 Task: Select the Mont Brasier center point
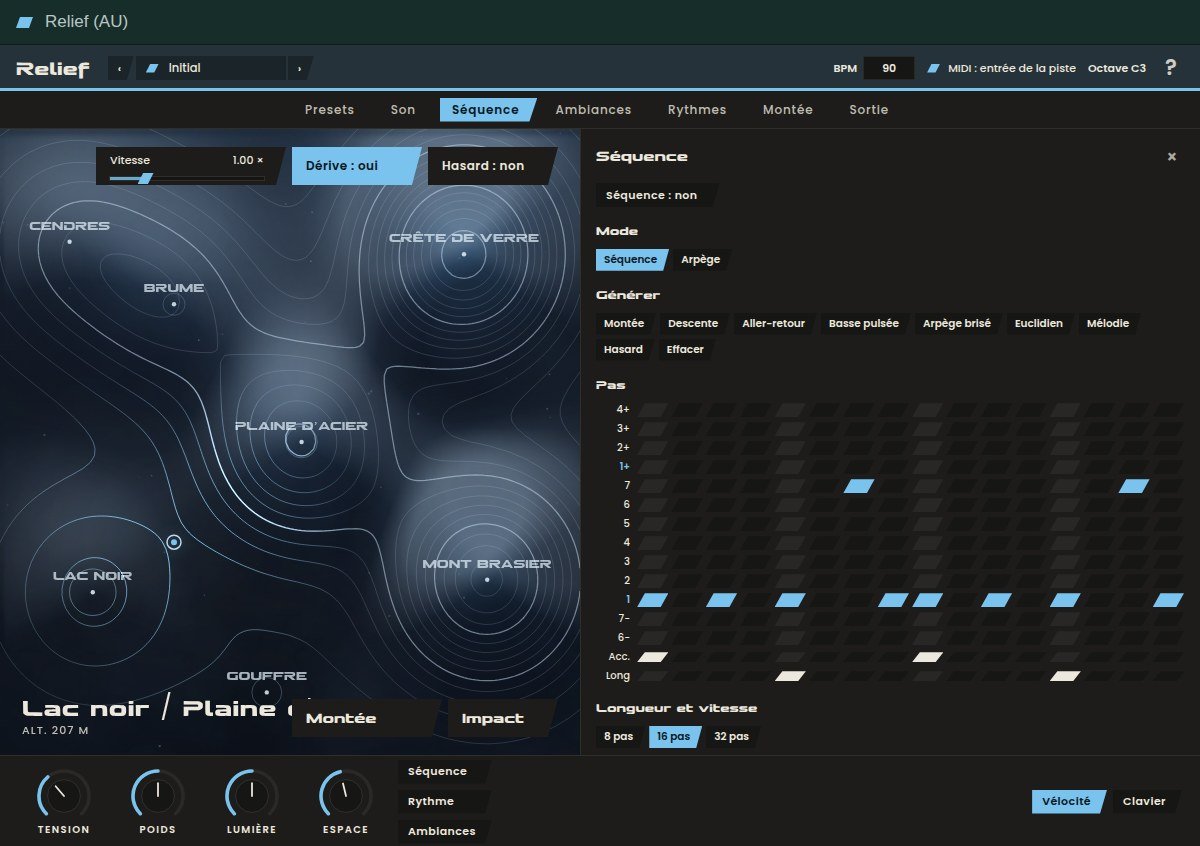487,580
